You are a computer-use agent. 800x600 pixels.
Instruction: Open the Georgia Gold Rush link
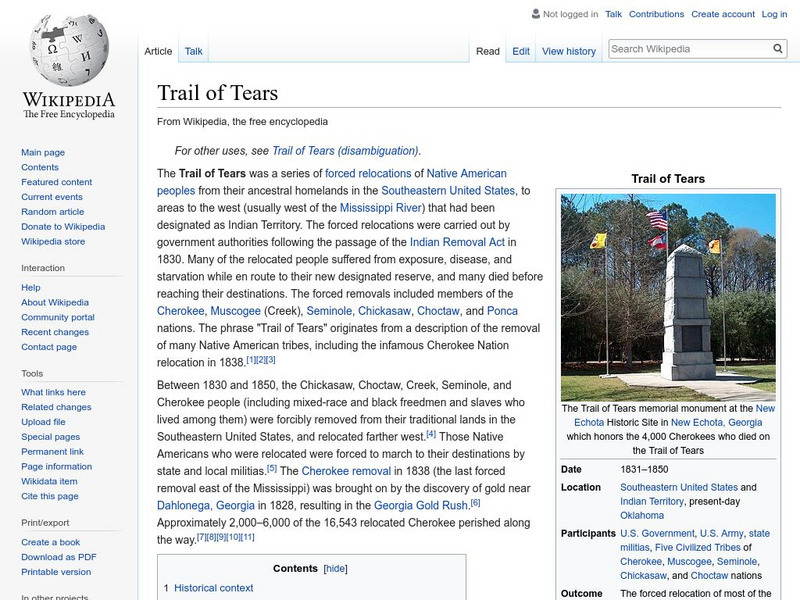coord(421,505)
